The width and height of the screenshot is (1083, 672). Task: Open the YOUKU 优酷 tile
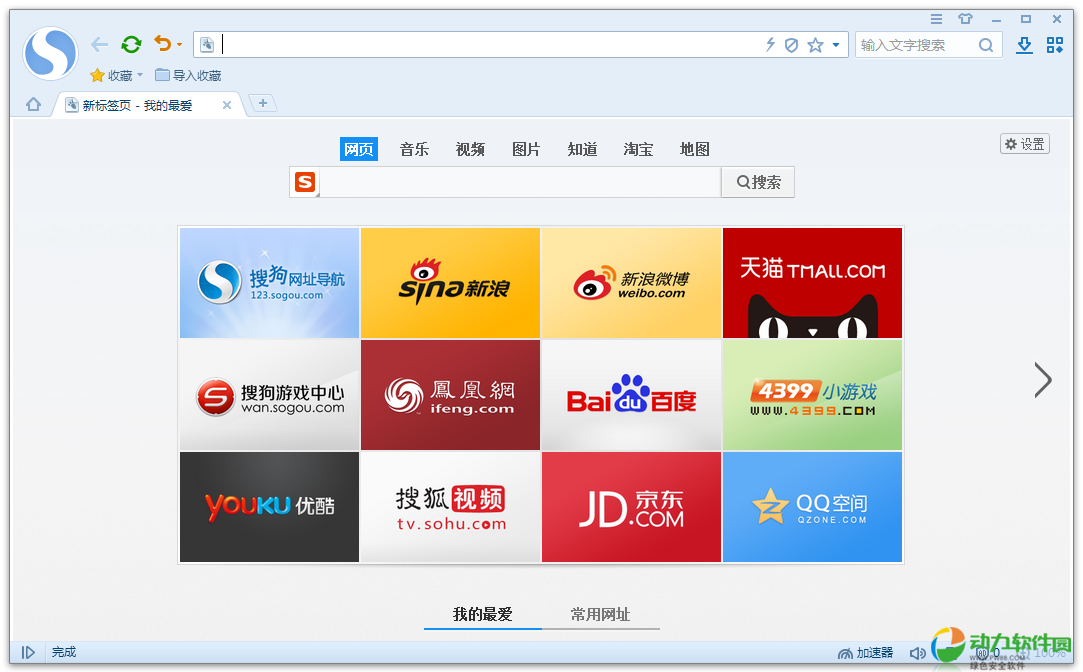[x=269, y=507]
